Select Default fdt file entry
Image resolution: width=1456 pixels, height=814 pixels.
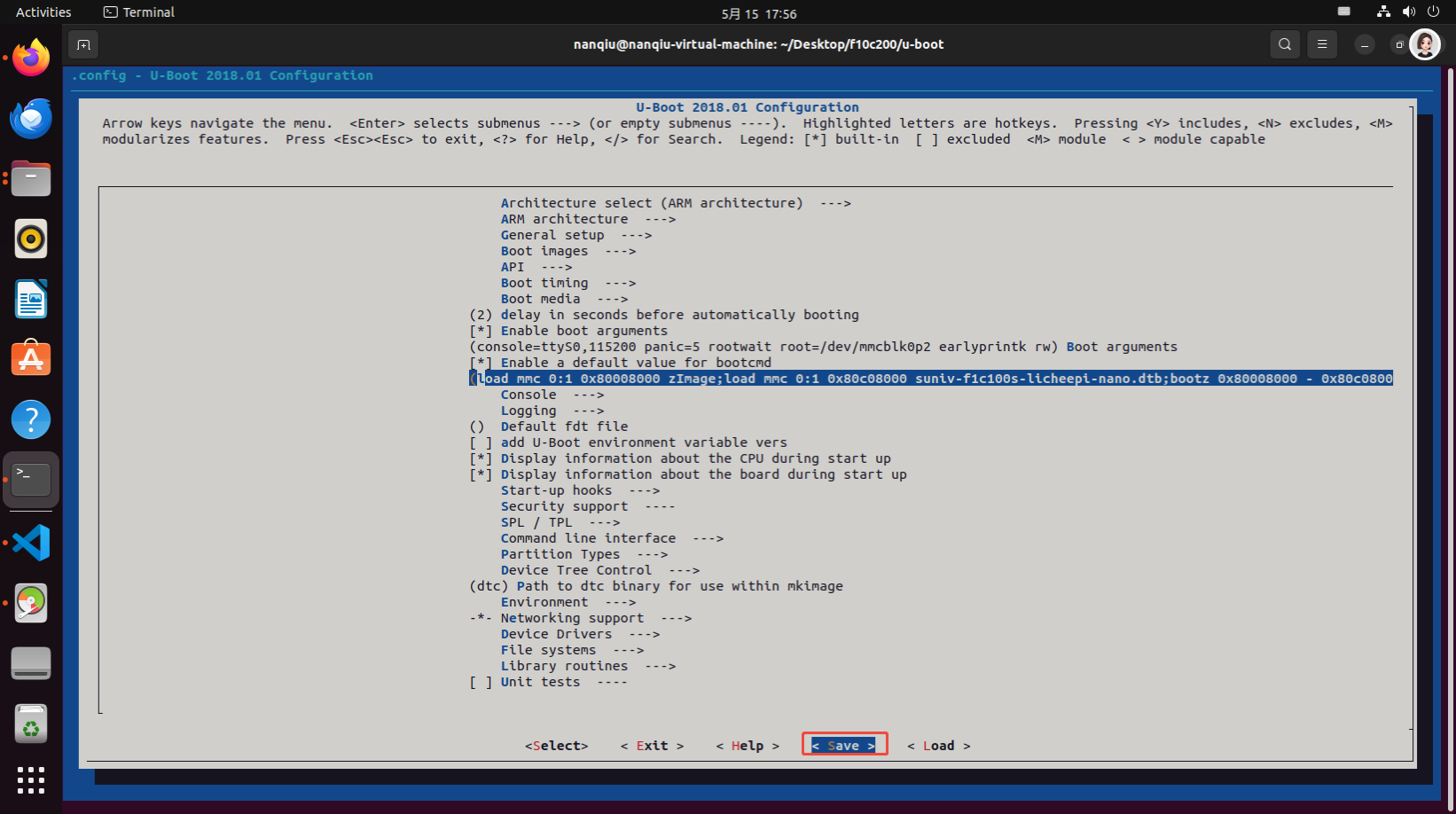click(x=549, y=427)
